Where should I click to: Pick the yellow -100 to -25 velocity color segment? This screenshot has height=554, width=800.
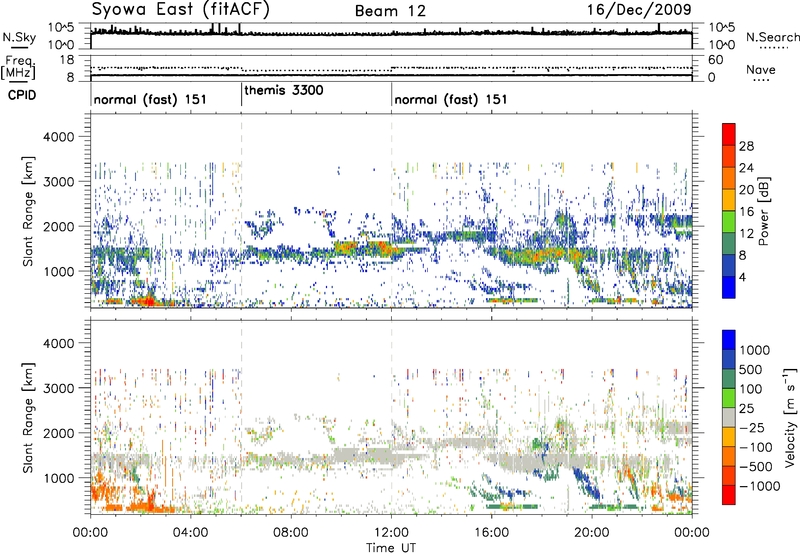tap(729, 438)
